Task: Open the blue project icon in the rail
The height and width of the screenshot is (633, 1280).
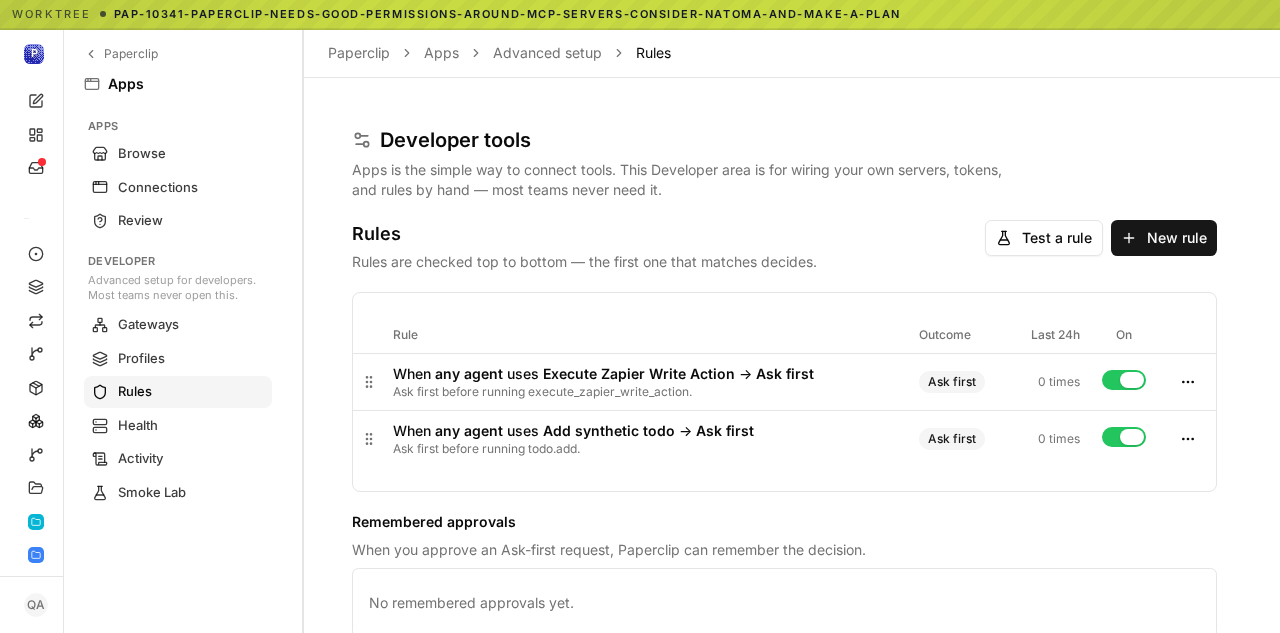Action: pos(36,555)
